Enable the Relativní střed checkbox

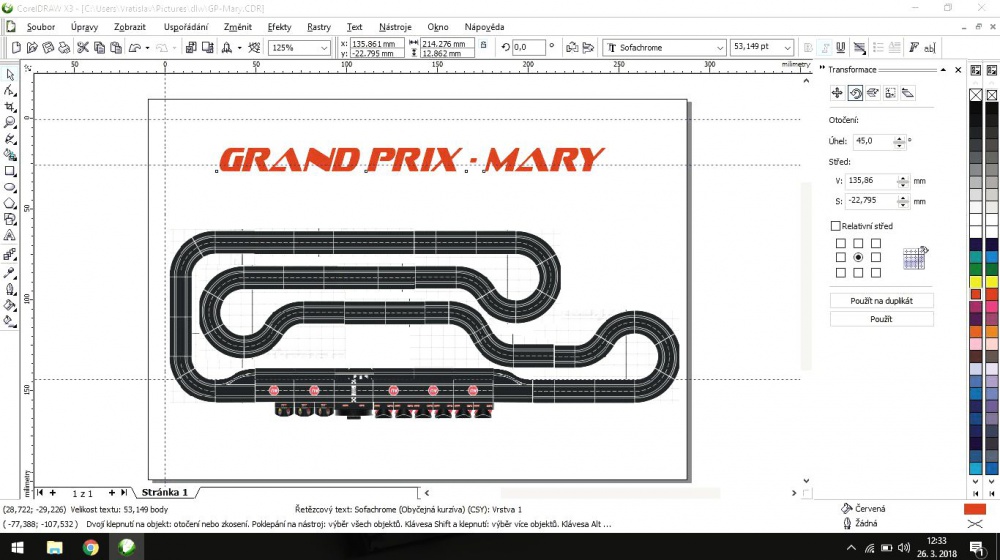coord(835,226)
